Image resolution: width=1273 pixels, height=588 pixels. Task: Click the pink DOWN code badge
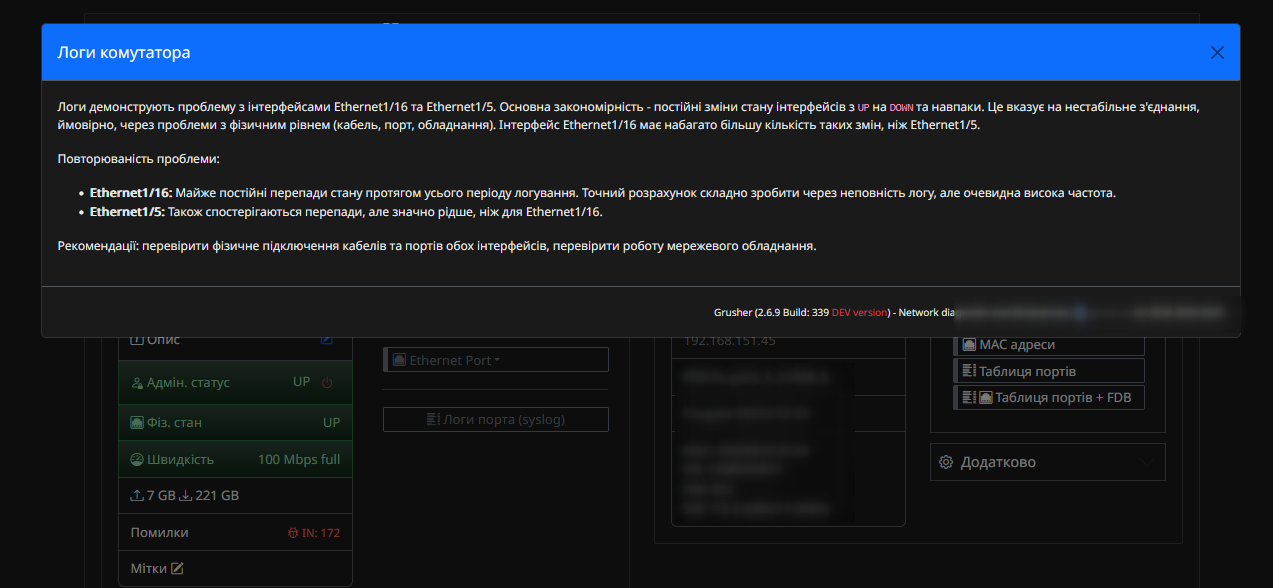point(902,106)
